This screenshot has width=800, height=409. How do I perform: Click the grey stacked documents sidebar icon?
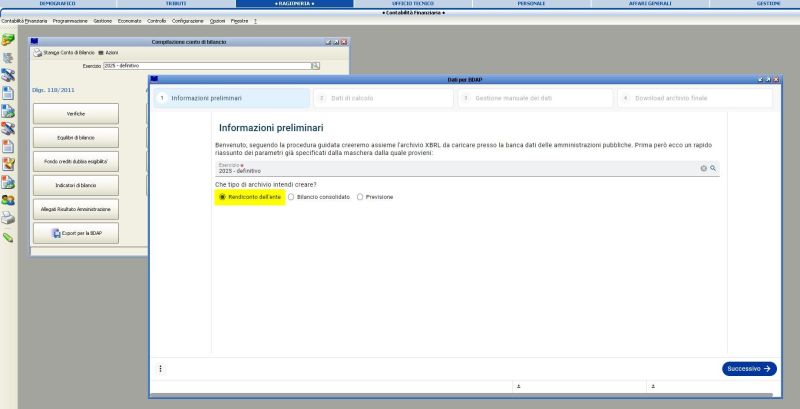(x=8, y=58)
